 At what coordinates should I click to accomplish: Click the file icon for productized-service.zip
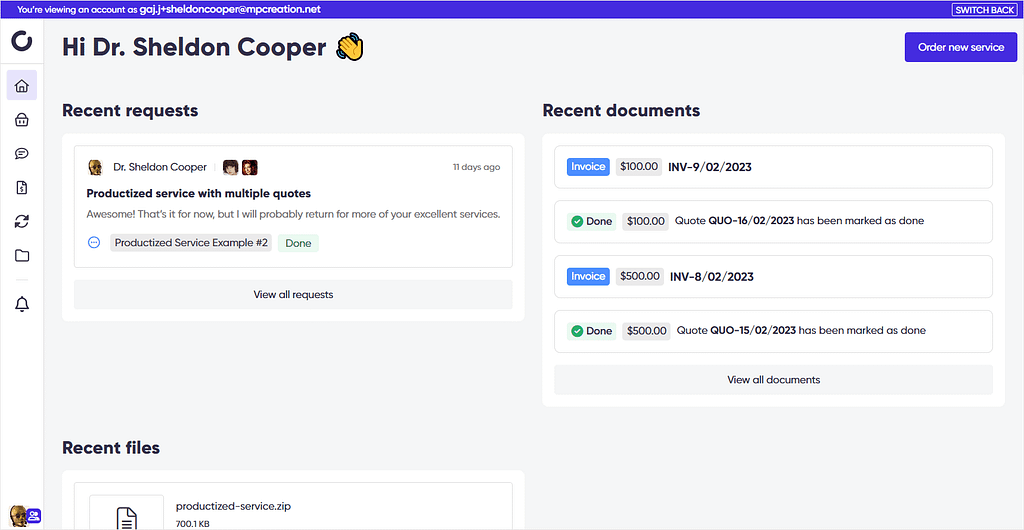(x=126, y=516)
